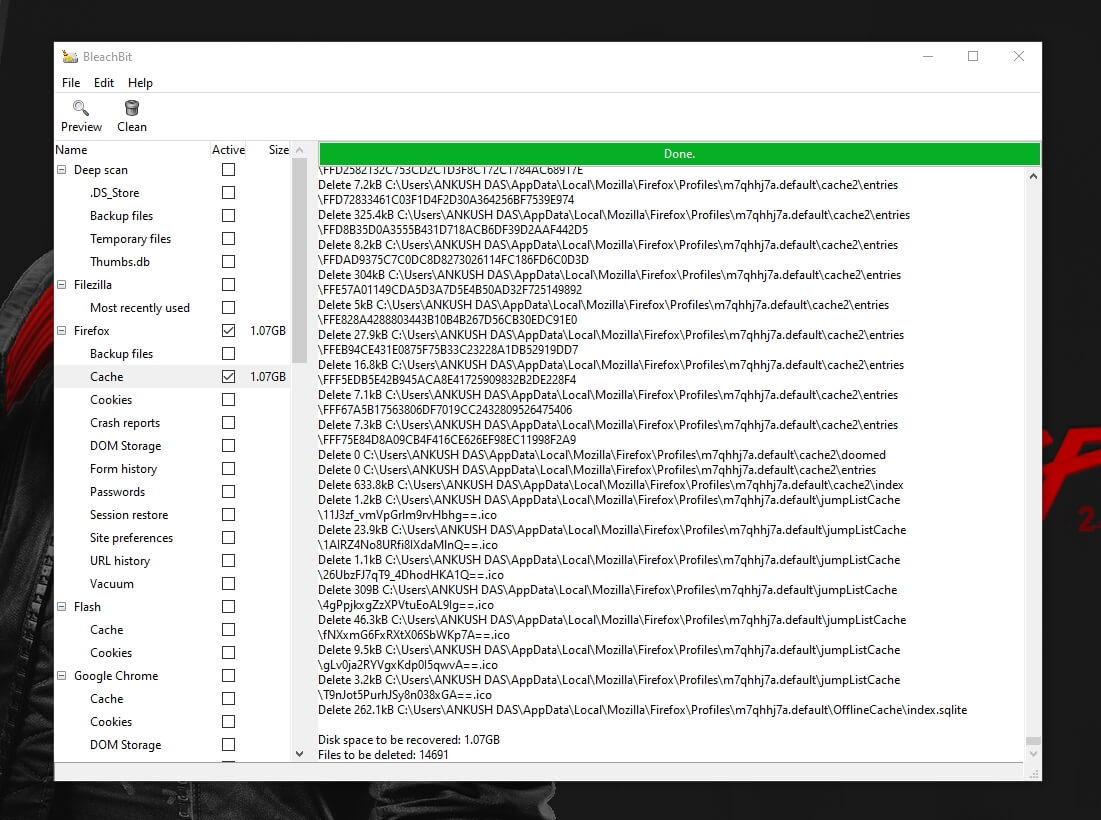The height and width of the screenshot is (820, 1101).
Task: Select the Google Chrome tree row
Action: click(x=172, y=675)
